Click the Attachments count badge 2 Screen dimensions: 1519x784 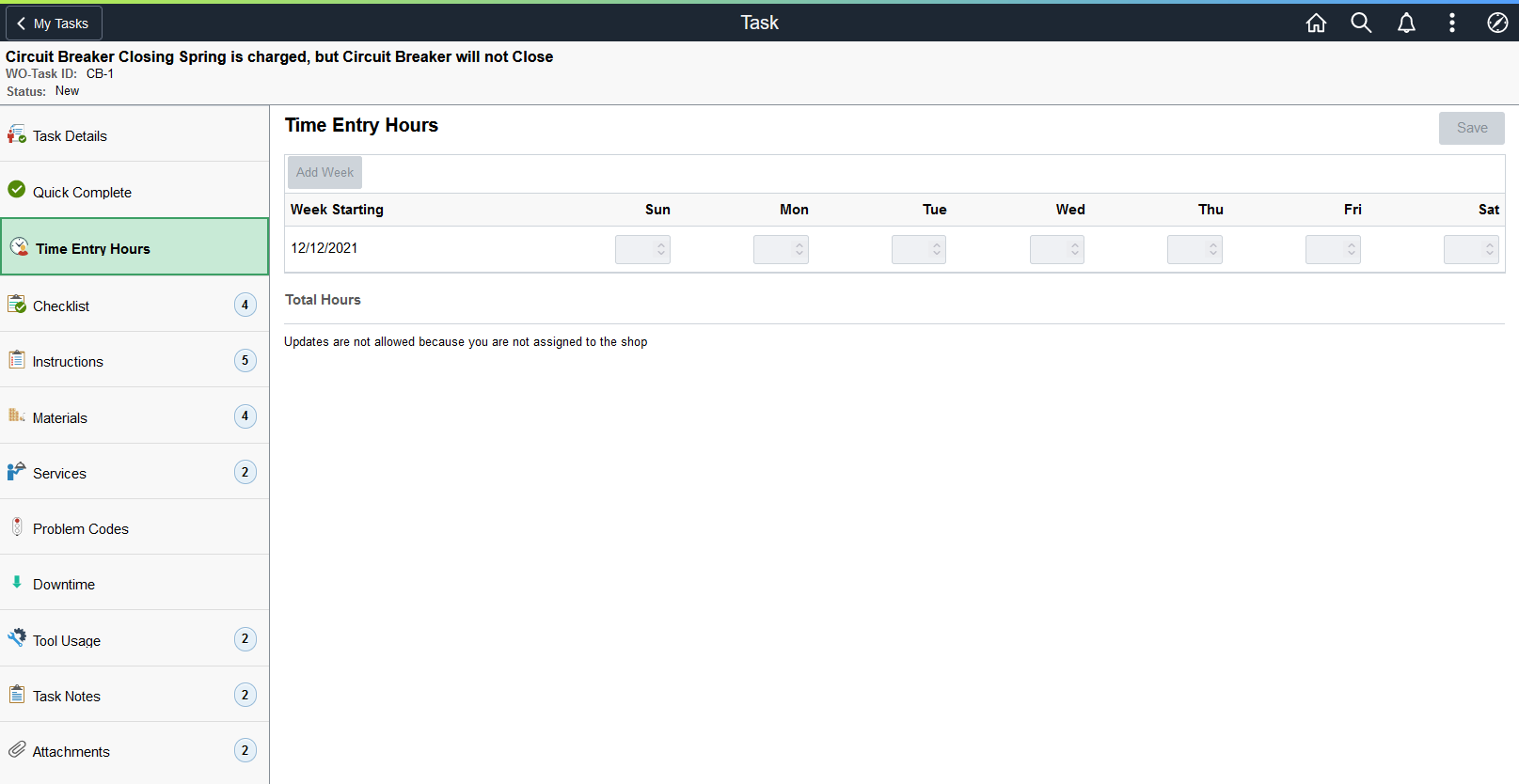click(245, 750)
